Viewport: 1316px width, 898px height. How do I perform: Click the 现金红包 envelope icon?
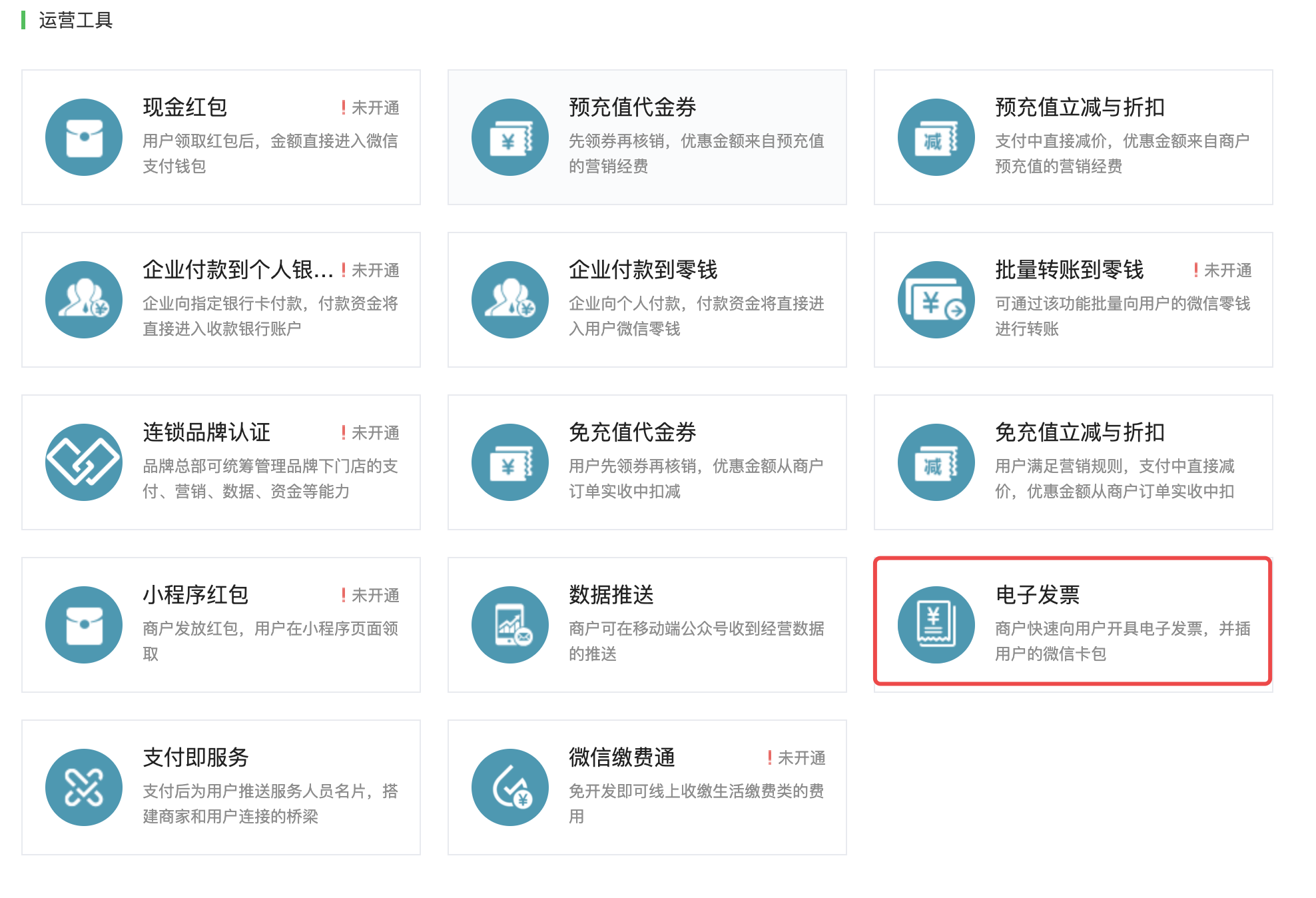[84, 137]
